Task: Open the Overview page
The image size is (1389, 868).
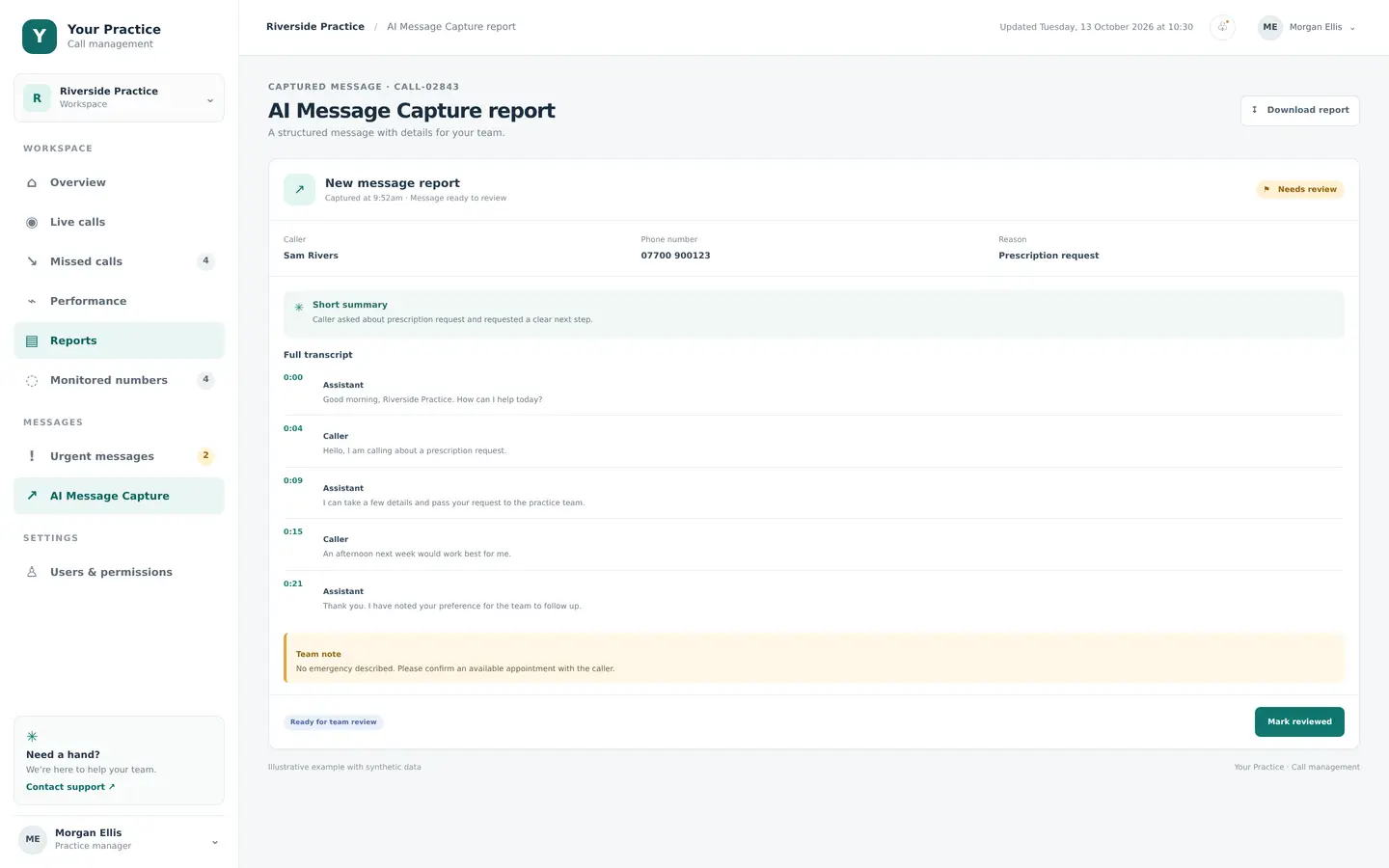Action: point(119,182)
